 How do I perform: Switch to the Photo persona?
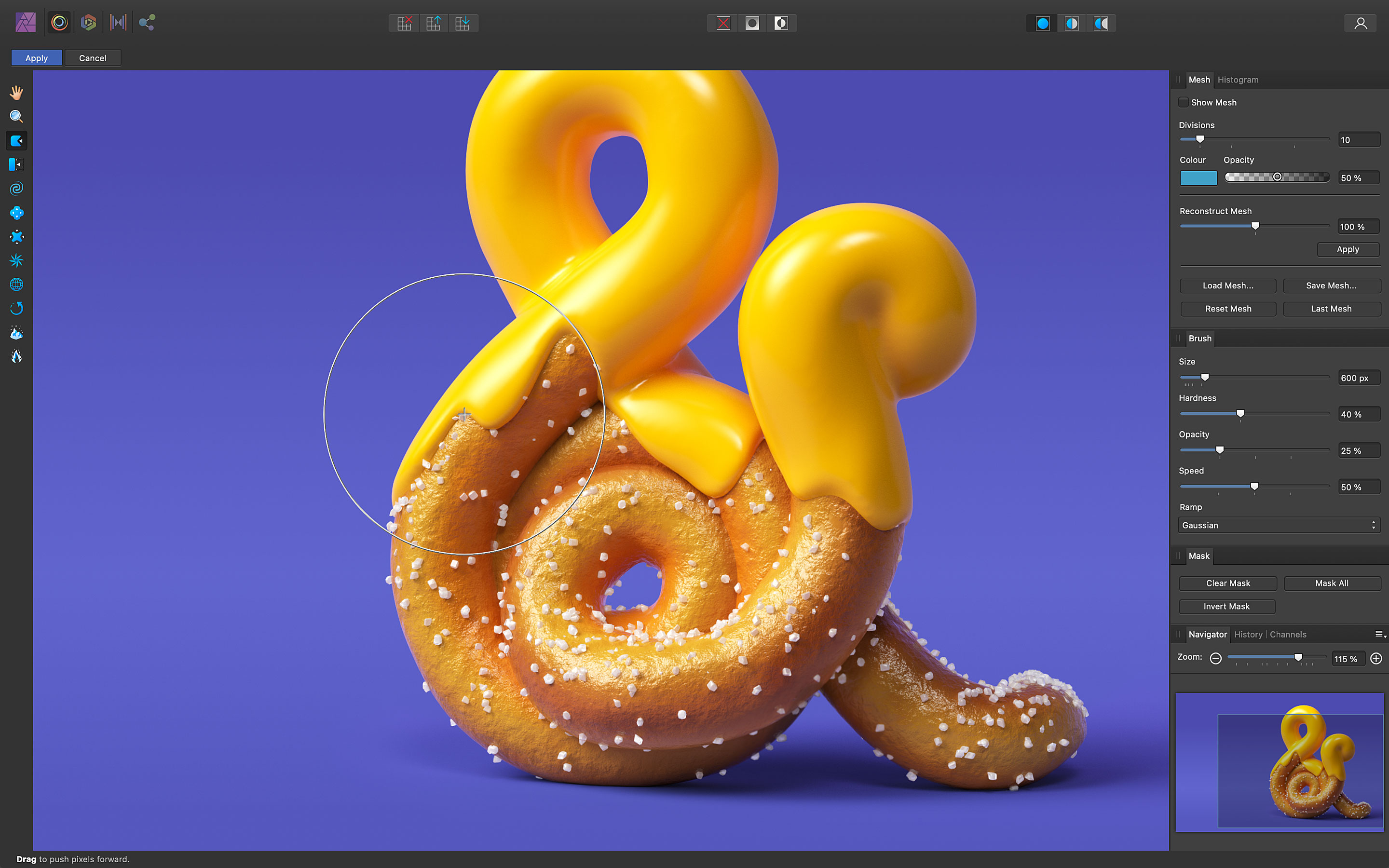[25, 23]
